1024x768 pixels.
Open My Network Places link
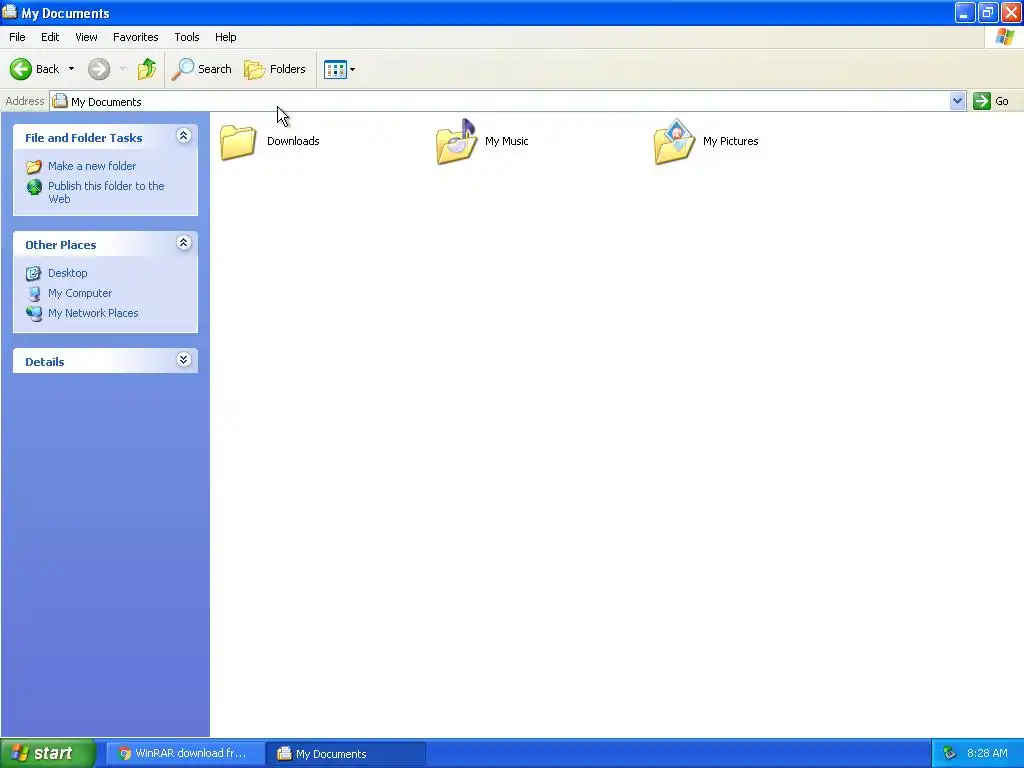pos(93,313)
